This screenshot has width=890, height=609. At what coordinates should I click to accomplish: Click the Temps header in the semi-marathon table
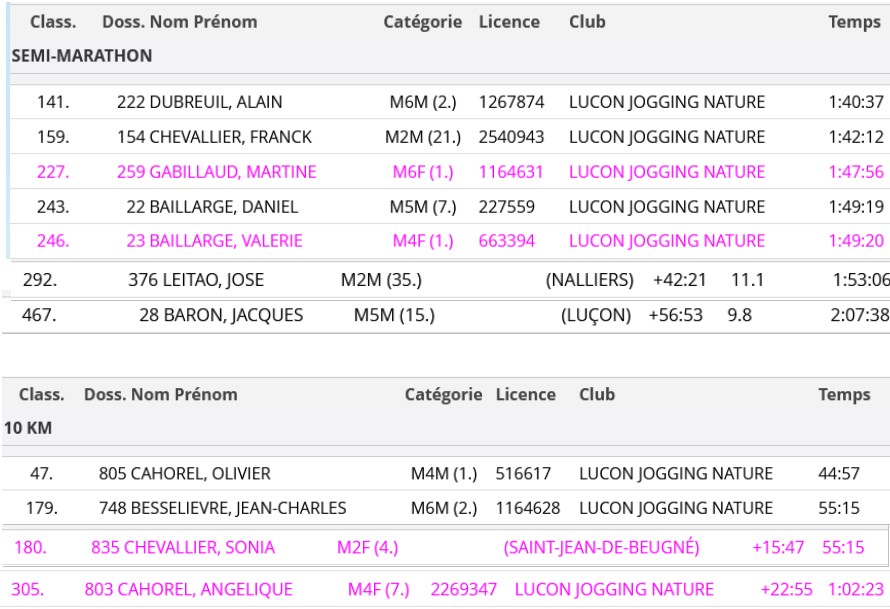[x=854, y=22]
